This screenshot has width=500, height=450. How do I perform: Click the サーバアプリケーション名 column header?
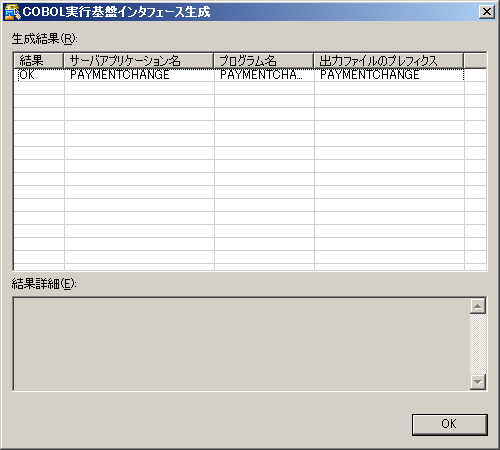click(x=138, y=61)
